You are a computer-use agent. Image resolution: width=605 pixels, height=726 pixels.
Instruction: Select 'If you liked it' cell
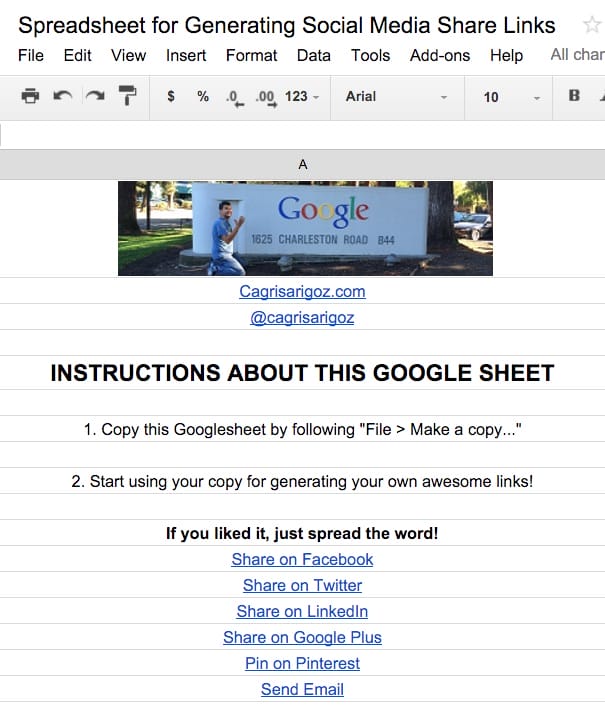click(302, 533)
